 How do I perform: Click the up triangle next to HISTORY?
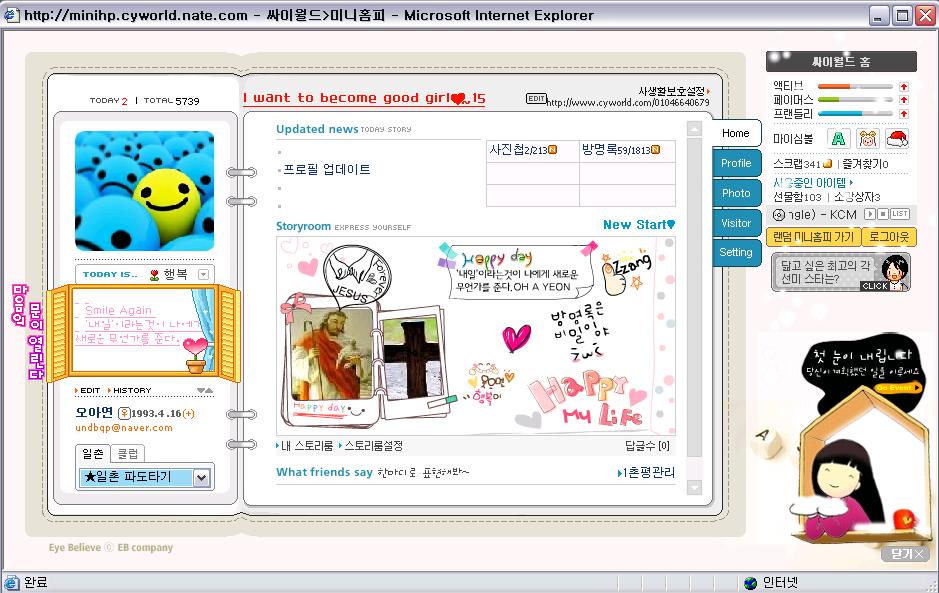209,391
